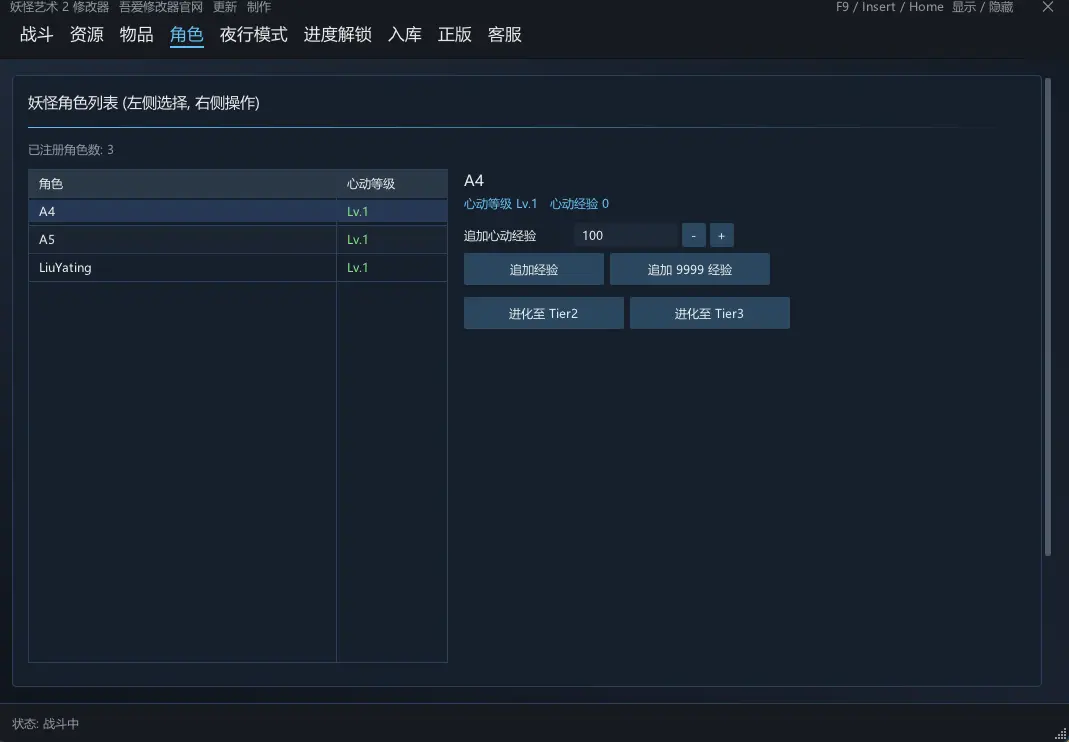
Task: Increase experience amount with plus button
Action: (x=721, y=235)
